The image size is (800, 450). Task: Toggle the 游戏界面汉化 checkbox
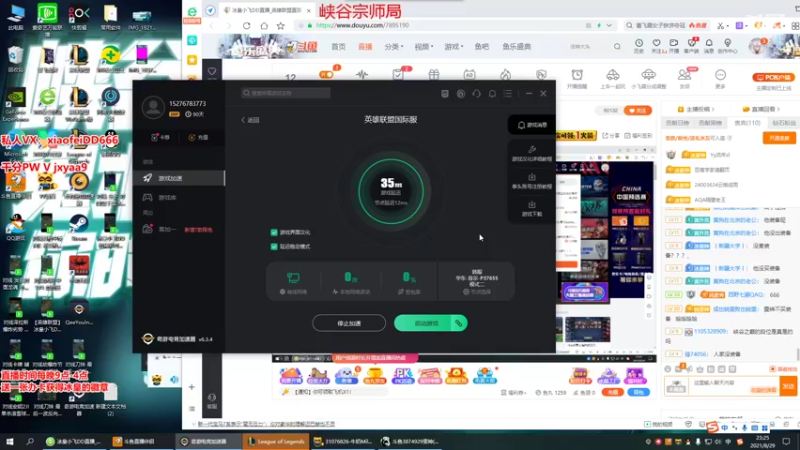(x=274, y=232)
